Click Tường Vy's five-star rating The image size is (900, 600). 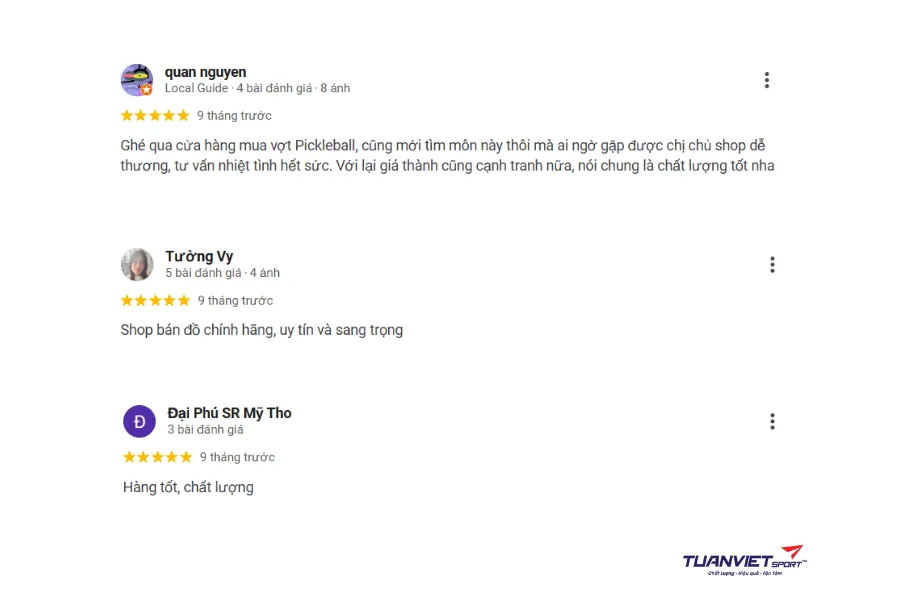tap(155, 300)
